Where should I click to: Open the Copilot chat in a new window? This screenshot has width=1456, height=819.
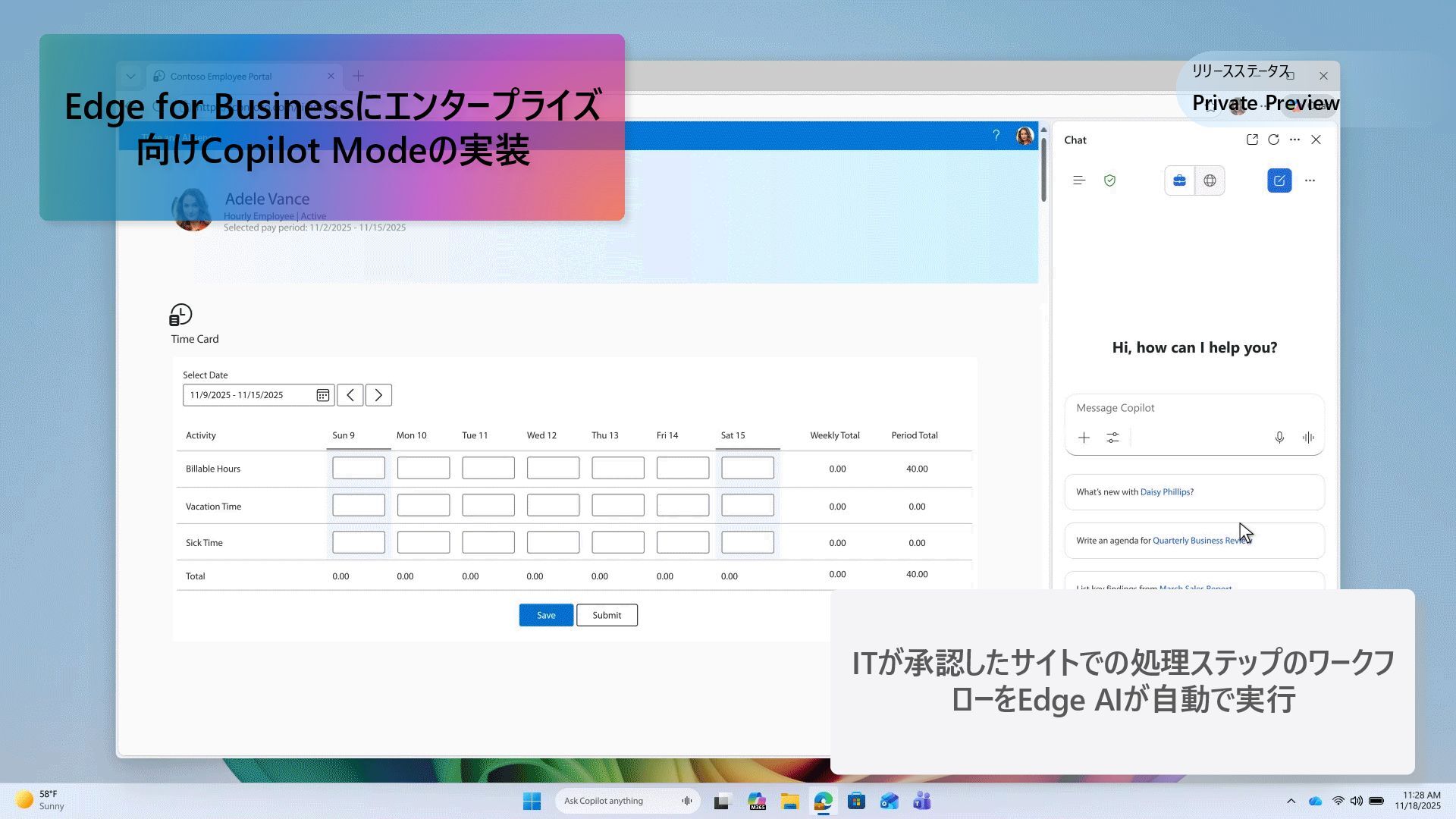(1252, 140)
